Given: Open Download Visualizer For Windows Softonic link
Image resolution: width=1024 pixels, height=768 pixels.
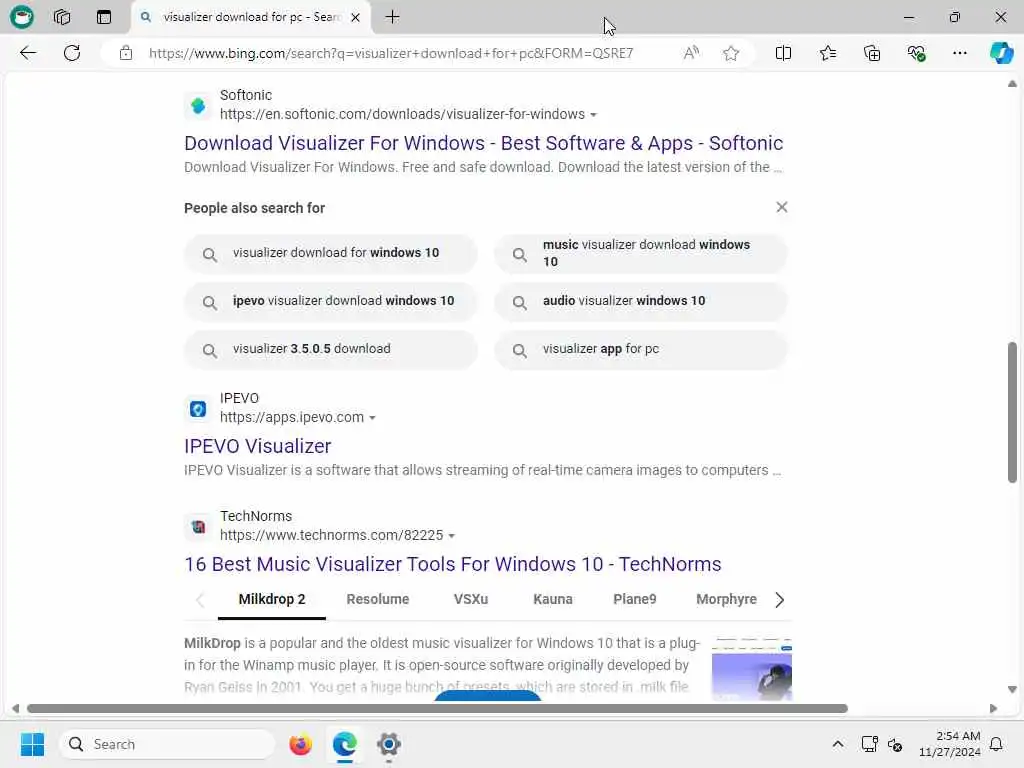Looking at the screenshot, I should [x=483, y=143].
